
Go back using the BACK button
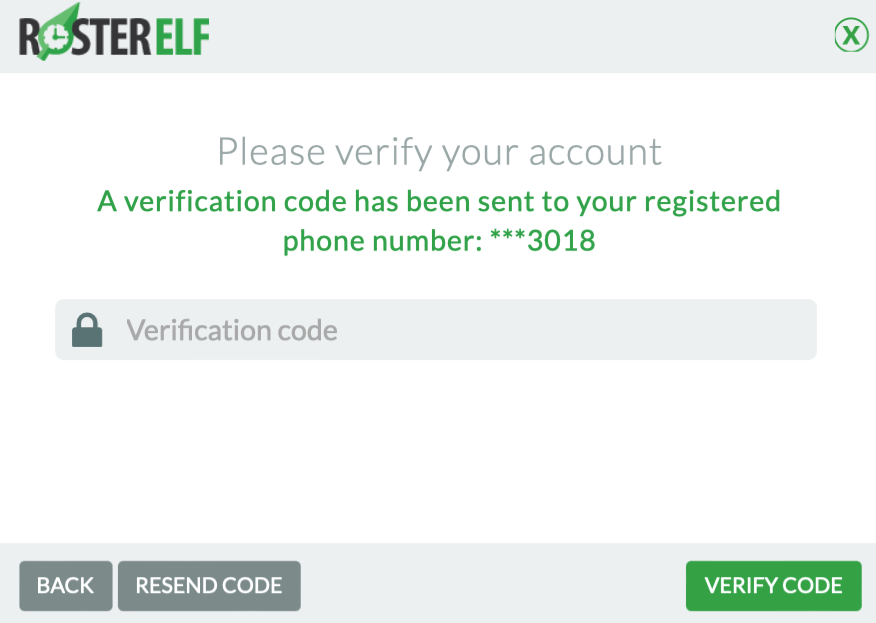(x=65, y=586)
